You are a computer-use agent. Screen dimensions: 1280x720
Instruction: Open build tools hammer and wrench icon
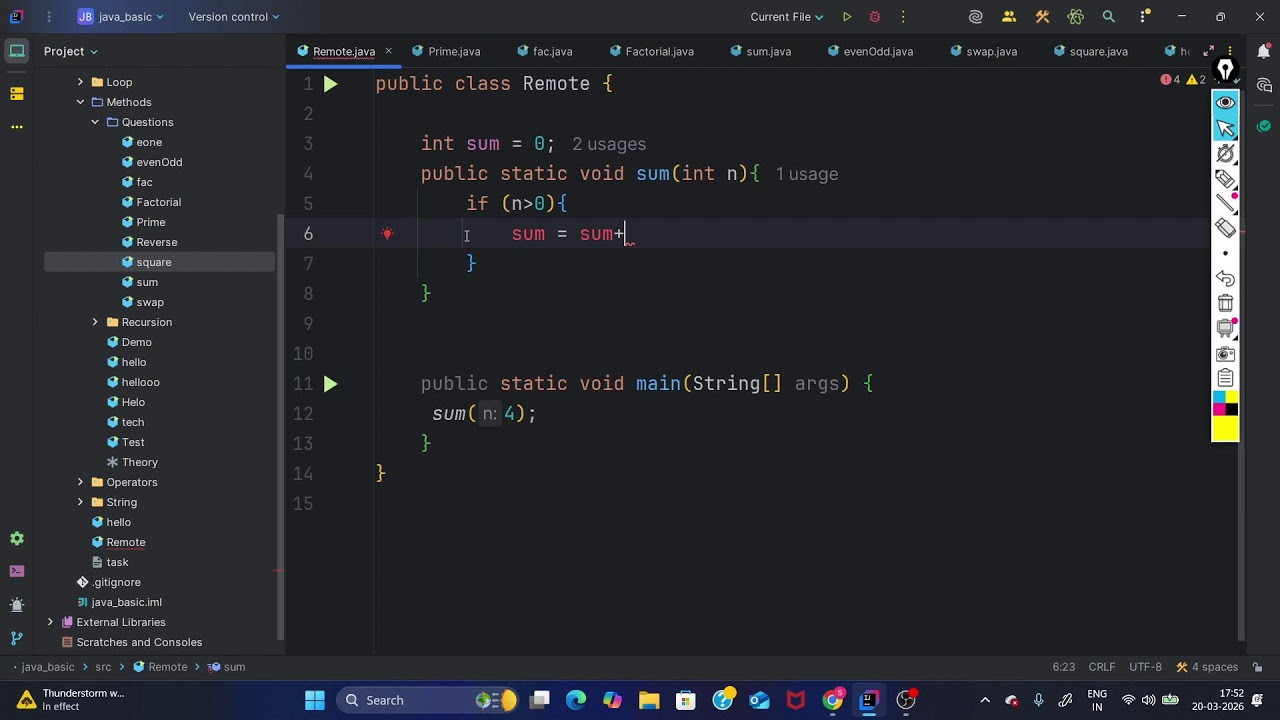pos(1043,17)
